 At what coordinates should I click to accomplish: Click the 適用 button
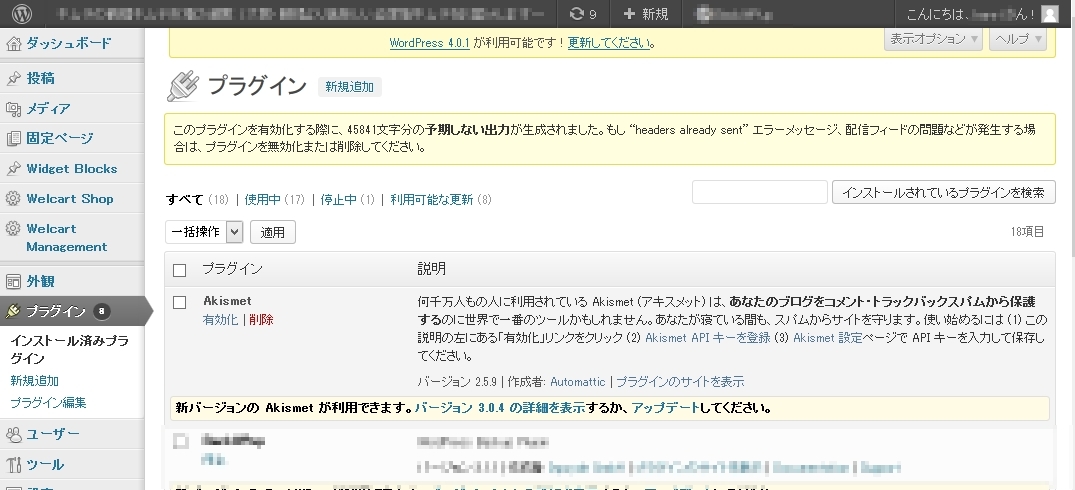pyautogui.click(x=273, y=232)
